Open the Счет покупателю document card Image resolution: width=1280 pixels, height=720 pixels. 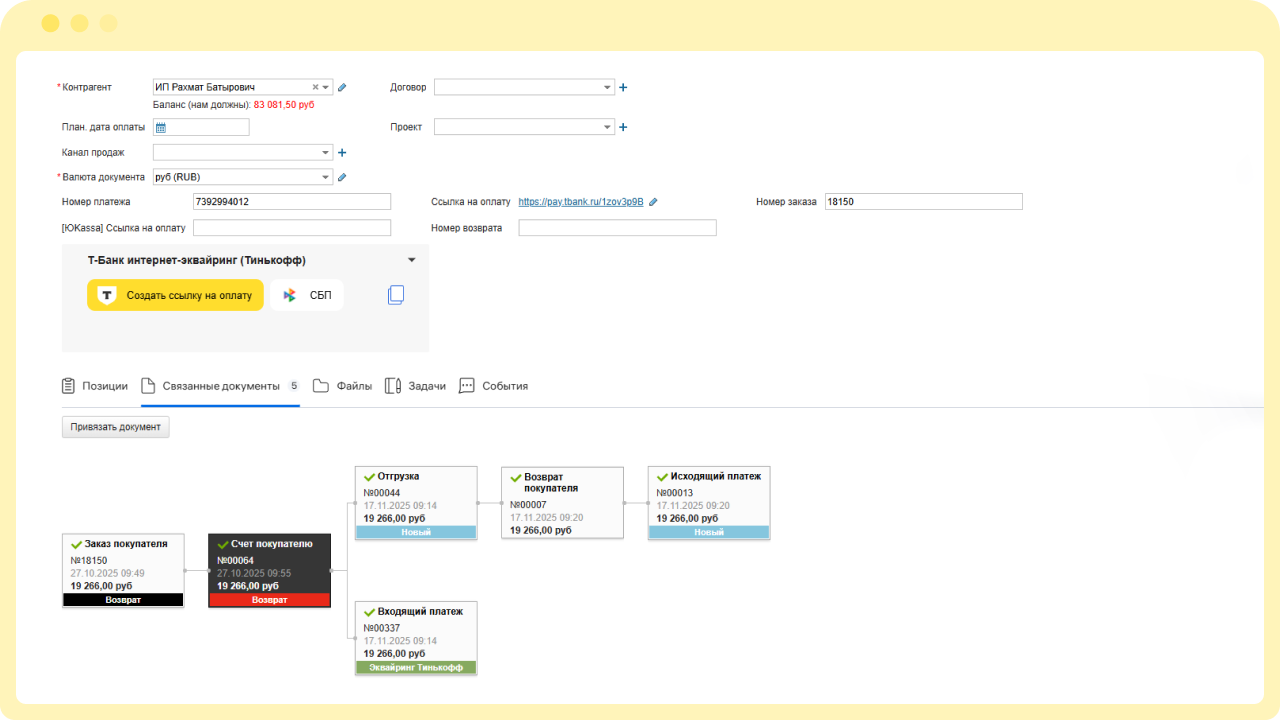269,570
